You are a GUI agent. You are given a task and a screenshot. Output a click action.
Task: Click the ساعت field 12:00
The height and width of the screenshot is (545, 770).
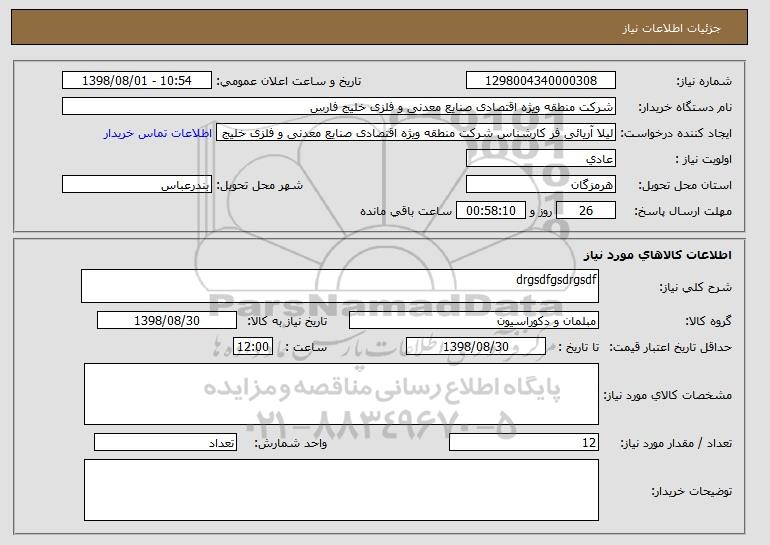click(253, 347)
